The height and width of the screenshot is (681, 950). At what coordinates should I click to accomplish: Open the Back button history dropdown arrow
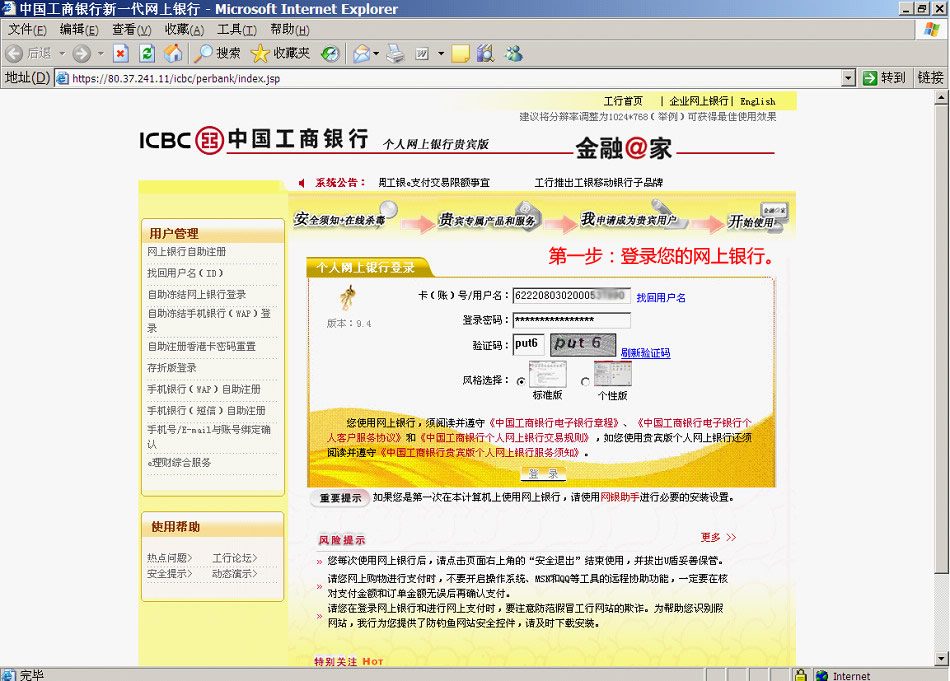tap(62, 54)
